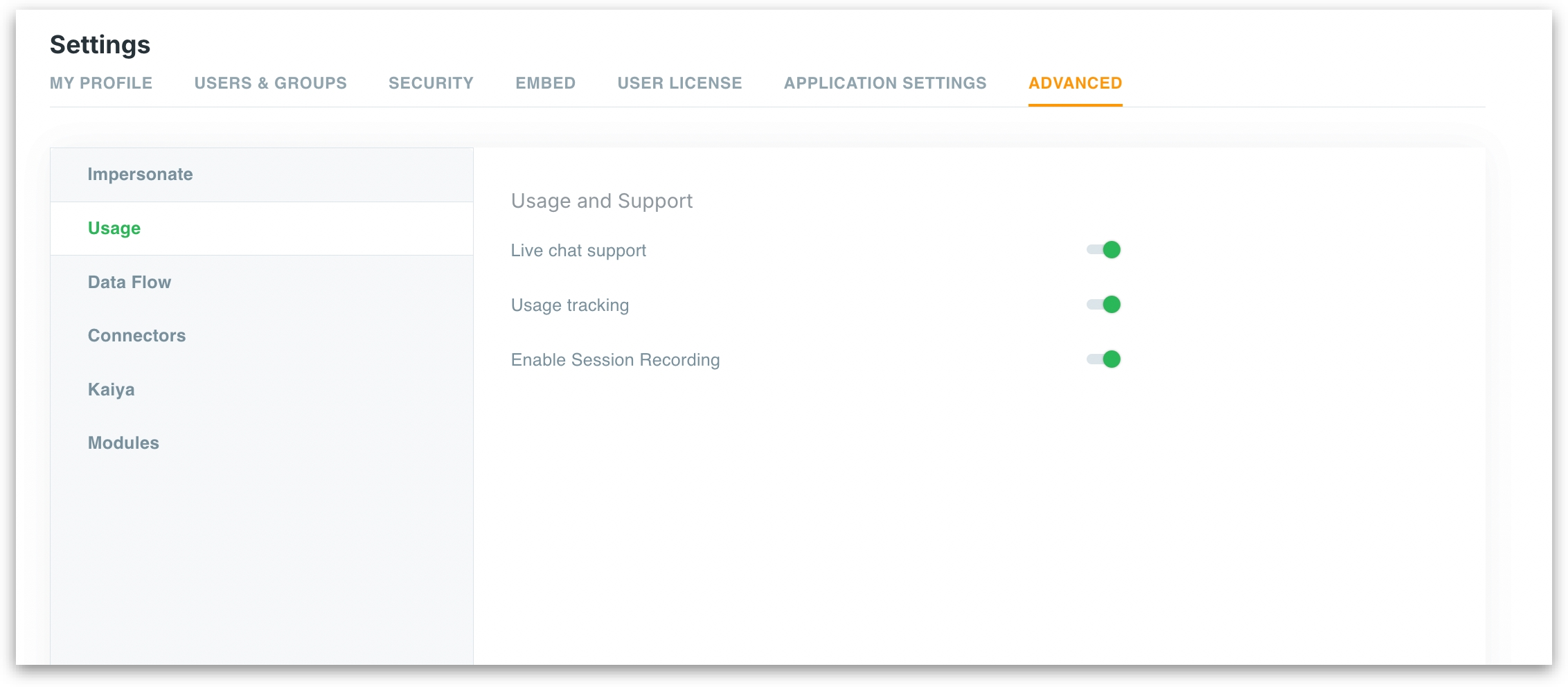Open the User License tab

(x=679, y=83)
